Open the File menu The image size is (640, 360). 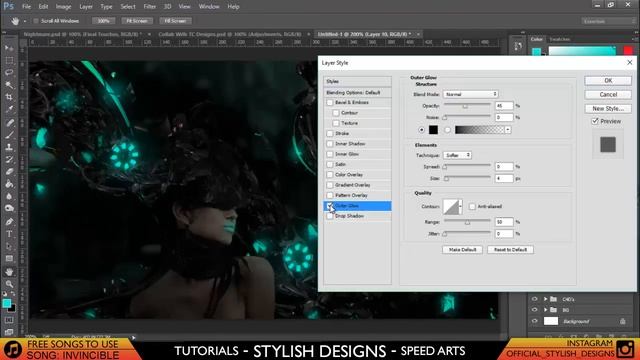[x=27, y=7]
